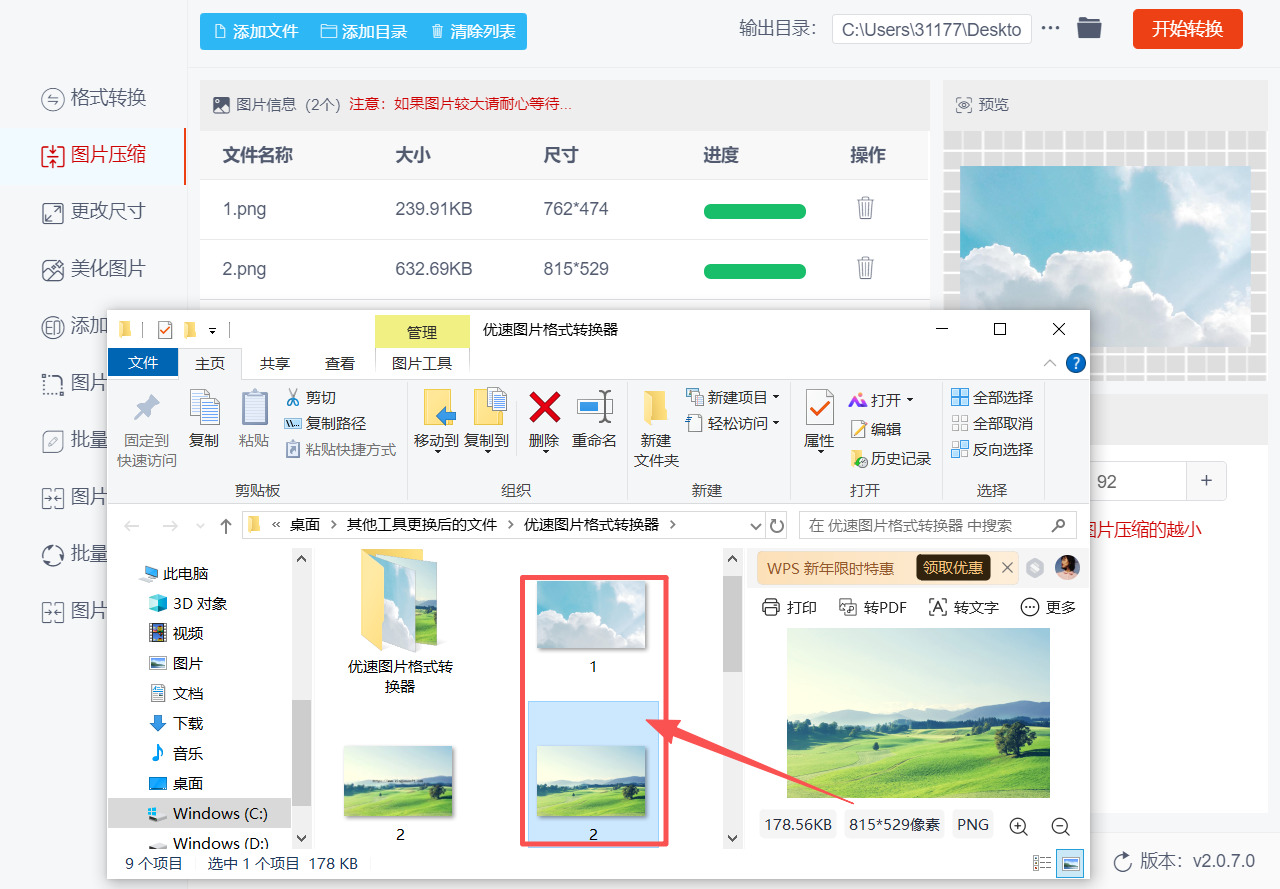Image resolution: width=1280 pixels, height=889 pixels.
Task: Open the 文件 menu in Explorer
Action: [143, 363]
